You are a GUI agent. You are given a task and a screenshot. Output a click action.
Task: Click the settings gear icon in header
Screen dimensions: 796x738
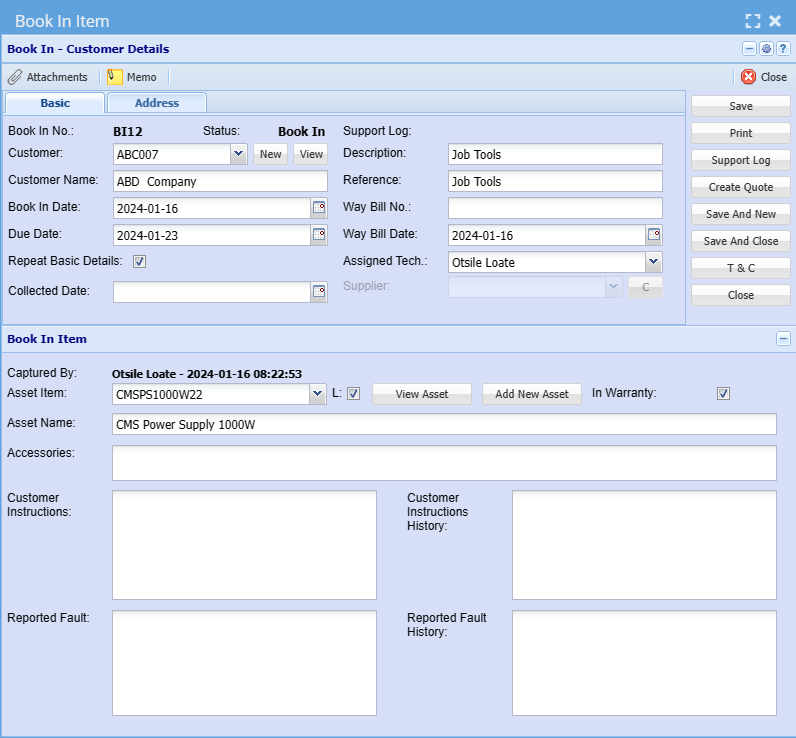coord(766,49)
